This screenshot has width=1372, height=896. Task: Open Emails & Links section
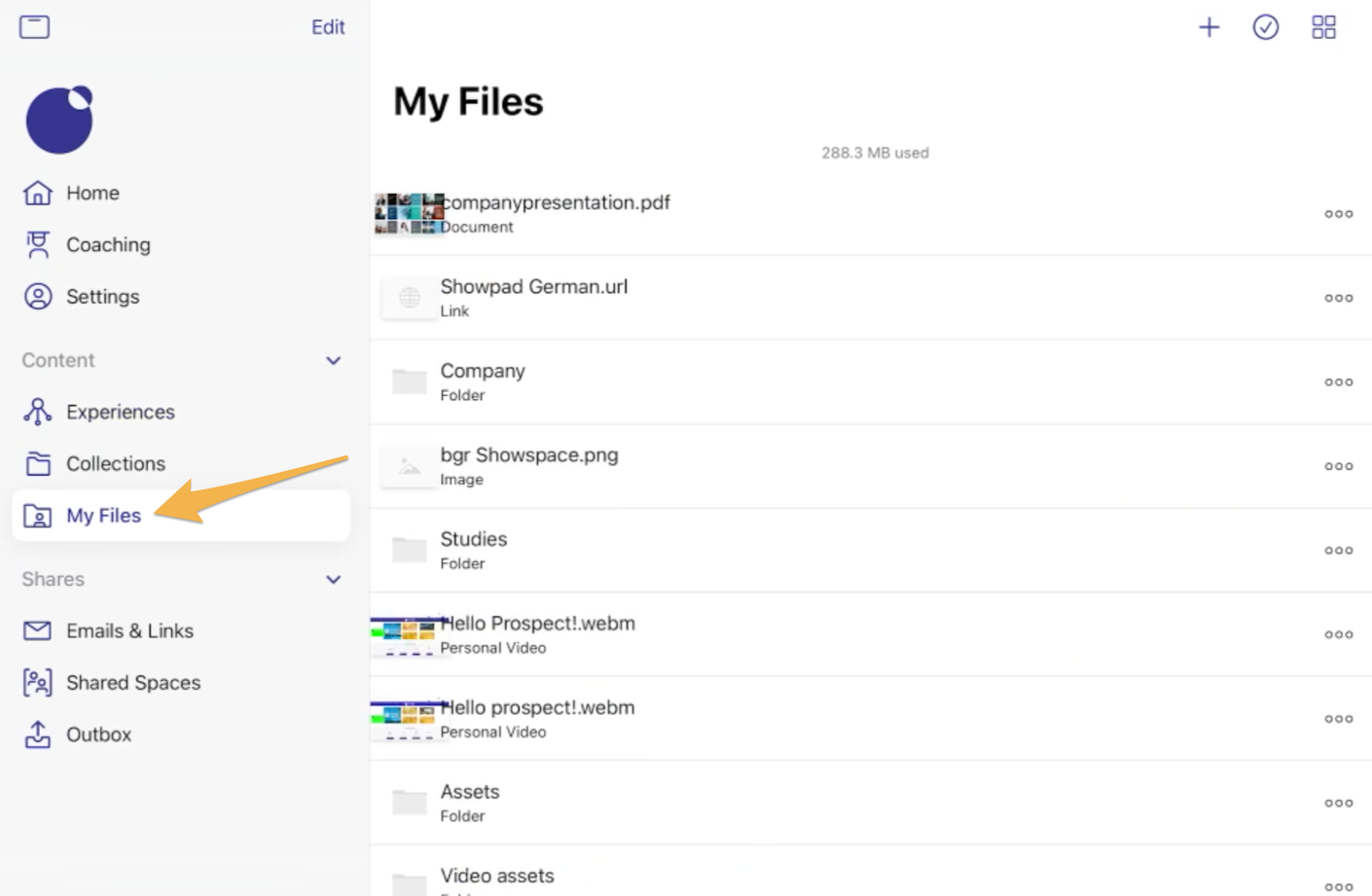(x=129, y=630)
